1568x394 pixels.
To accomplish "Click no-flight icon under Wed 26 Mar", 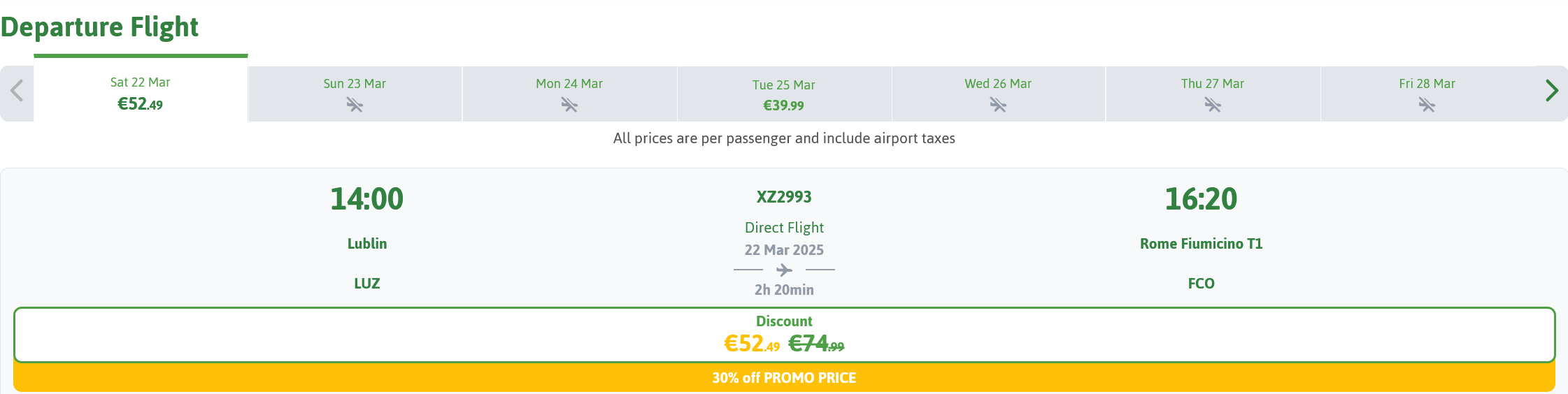I will click(998, 105).
